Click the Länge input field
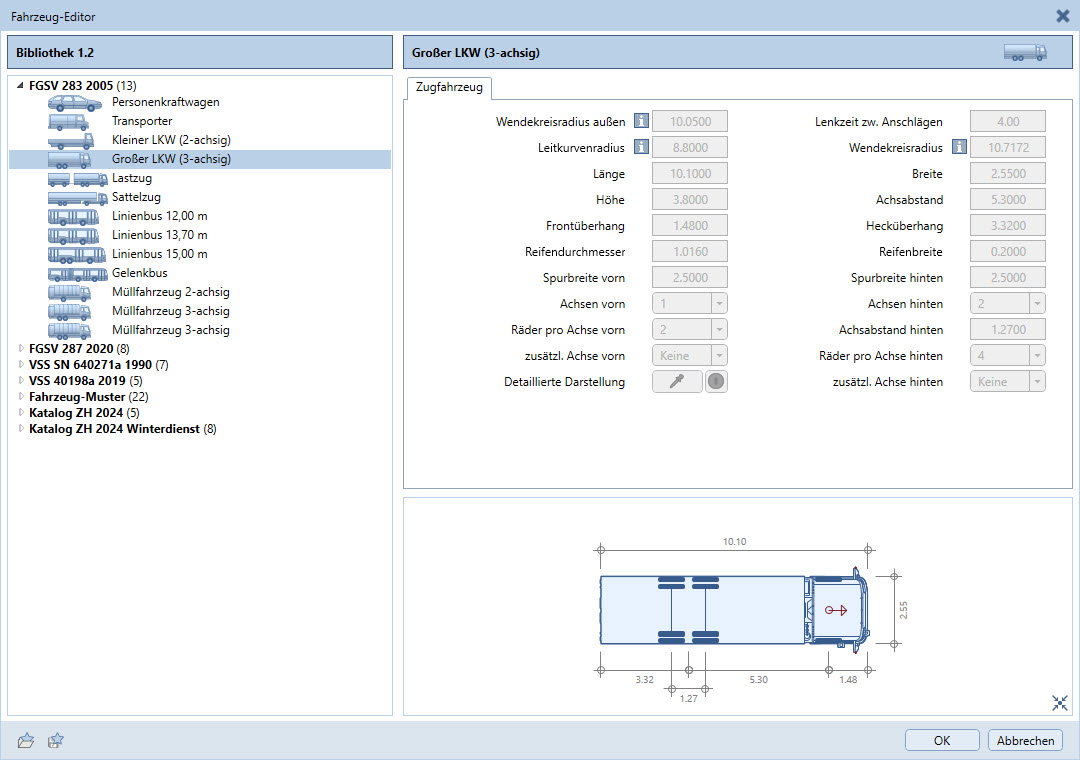The width and height of the screenshot is (1080, 760). coord(689,174)
